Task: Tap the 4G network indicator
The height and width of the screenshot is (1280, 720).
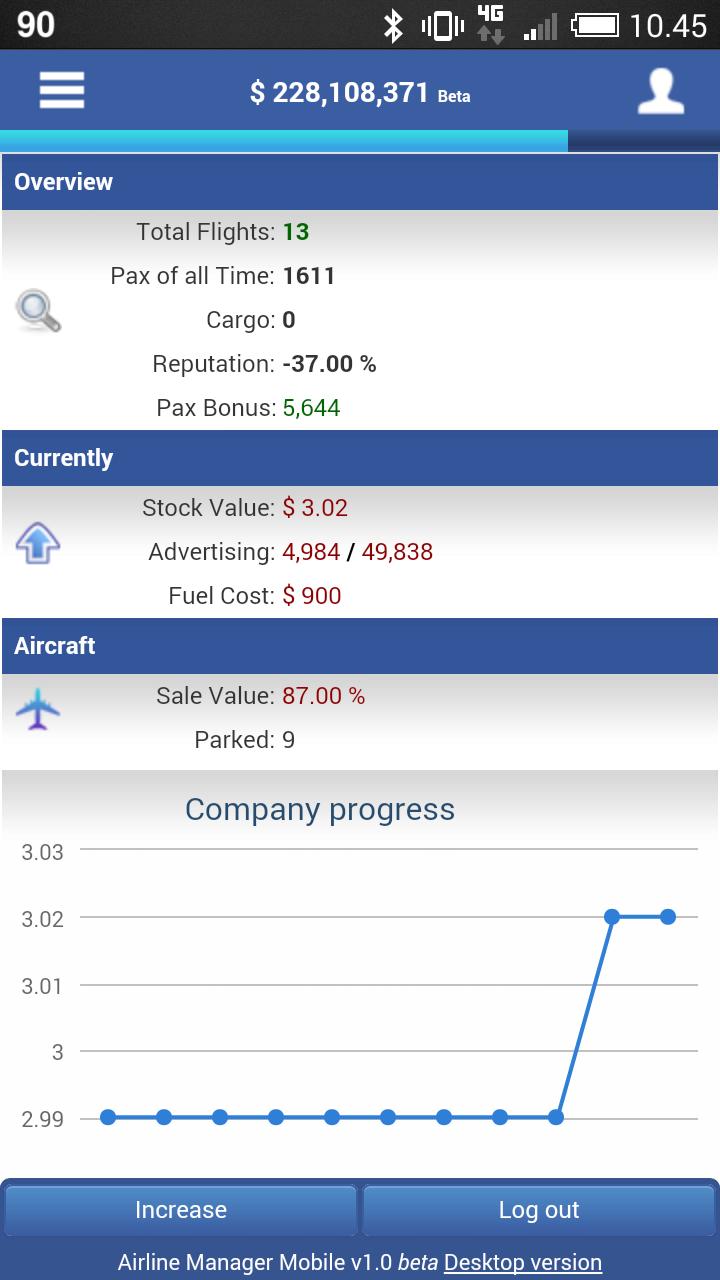Action: pos(490,24)
